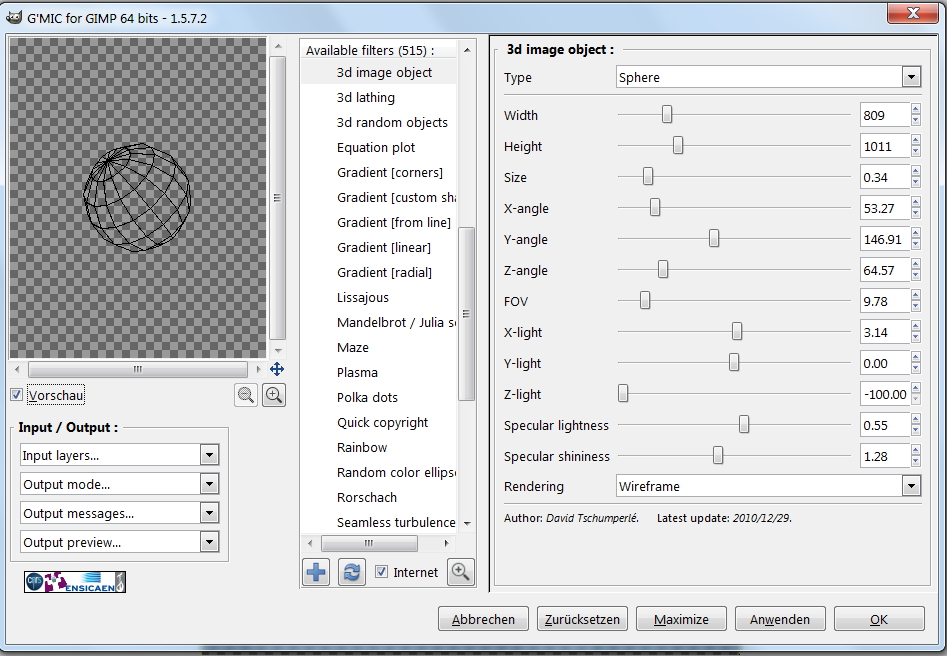Close the G'MIC dialog window
Viewport: 947px width, 656px height.
pyautogui.click(x=913, y=13)
